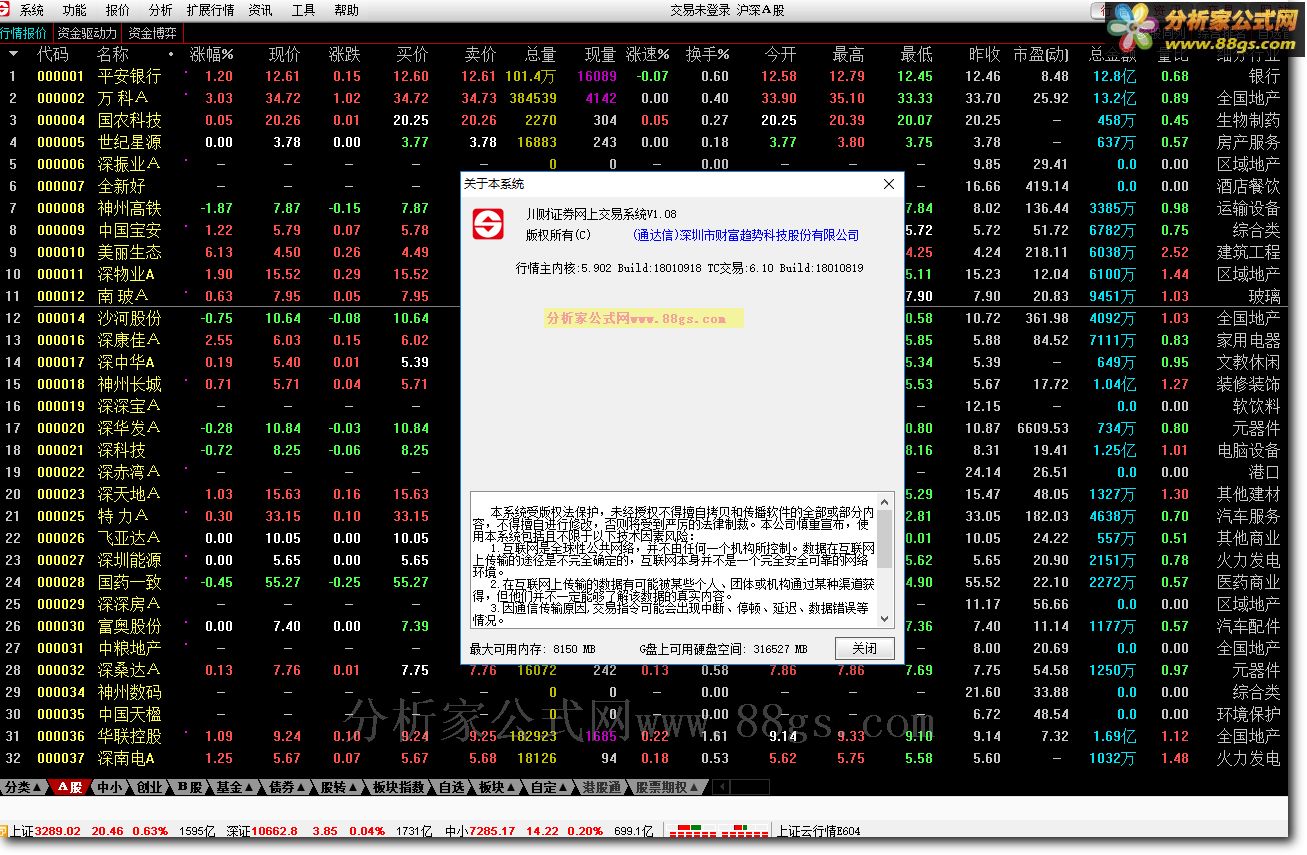1307x855 pixels.
Task: Click the small icon before 上证 in status bar
Action: point(4,831)
